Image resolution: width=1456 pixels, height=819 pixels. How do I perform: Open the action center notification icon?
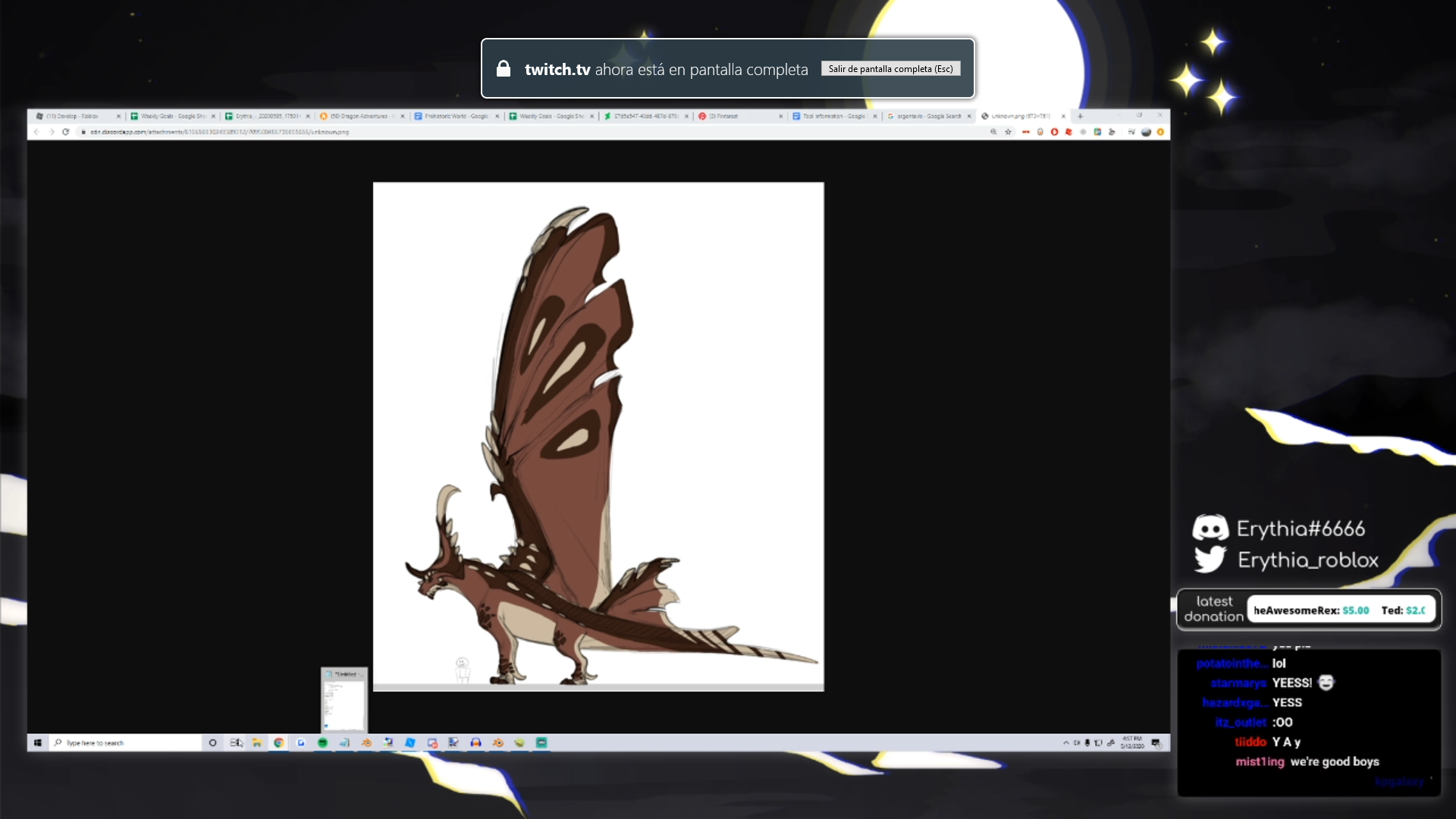click(1156, 743)
